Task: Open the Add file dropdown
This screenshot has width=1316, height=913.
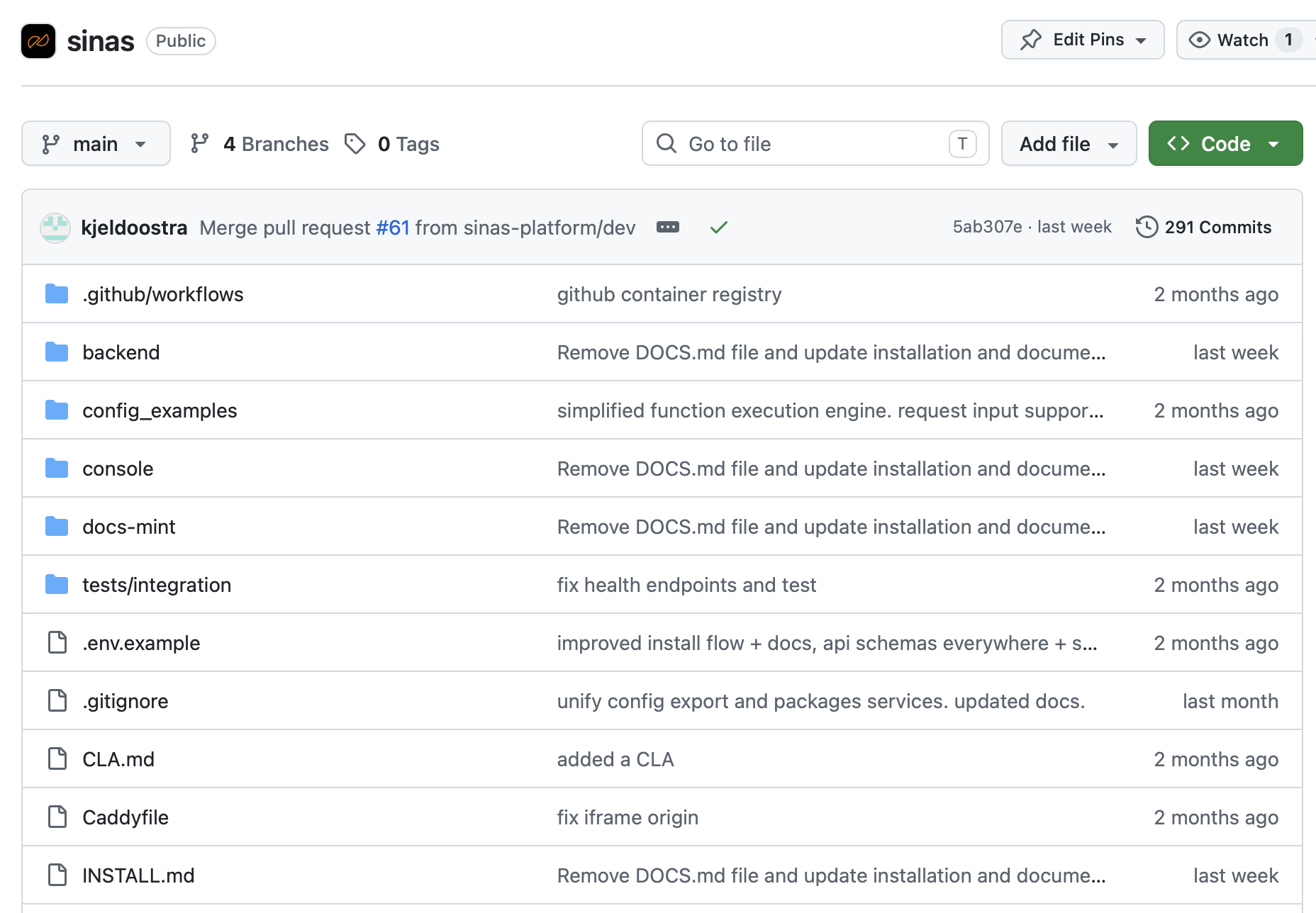Action: (x=1069, y=143)
